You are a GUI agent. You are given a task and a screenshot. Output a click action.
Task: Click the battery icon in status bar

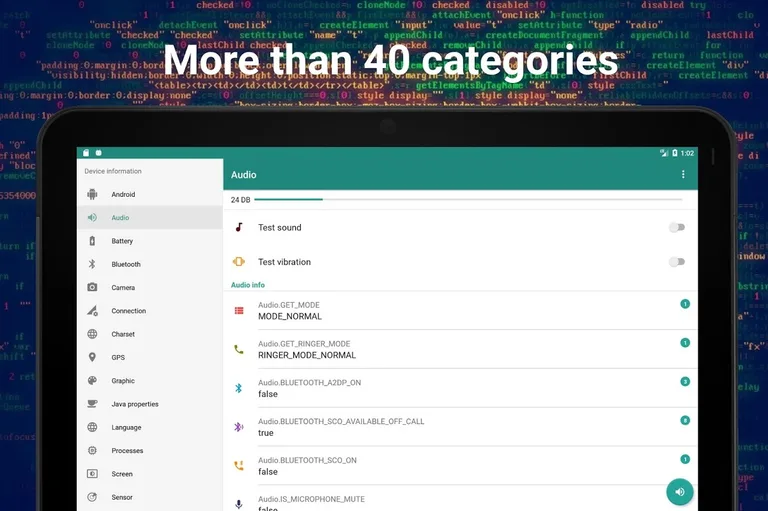675,153
